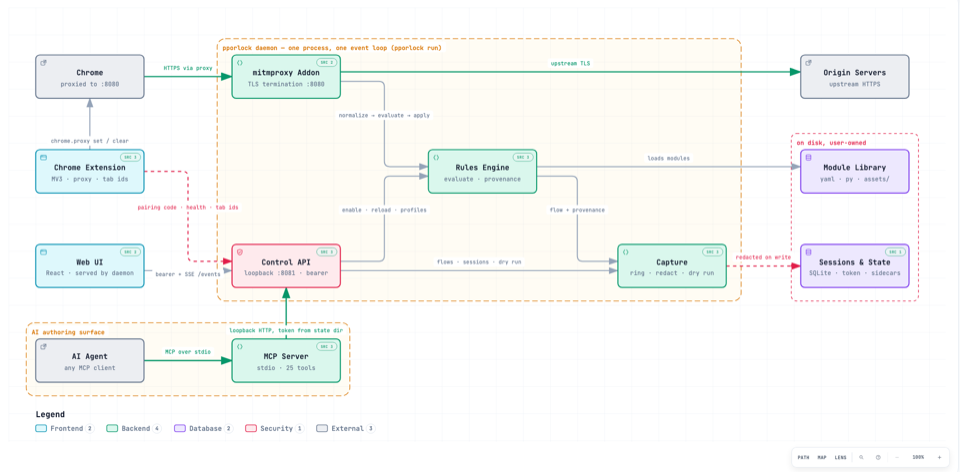This screenshot has height=472, width=960.
Task: Click 'pairing code · health · tab ids' label
Action: (188, 208)
